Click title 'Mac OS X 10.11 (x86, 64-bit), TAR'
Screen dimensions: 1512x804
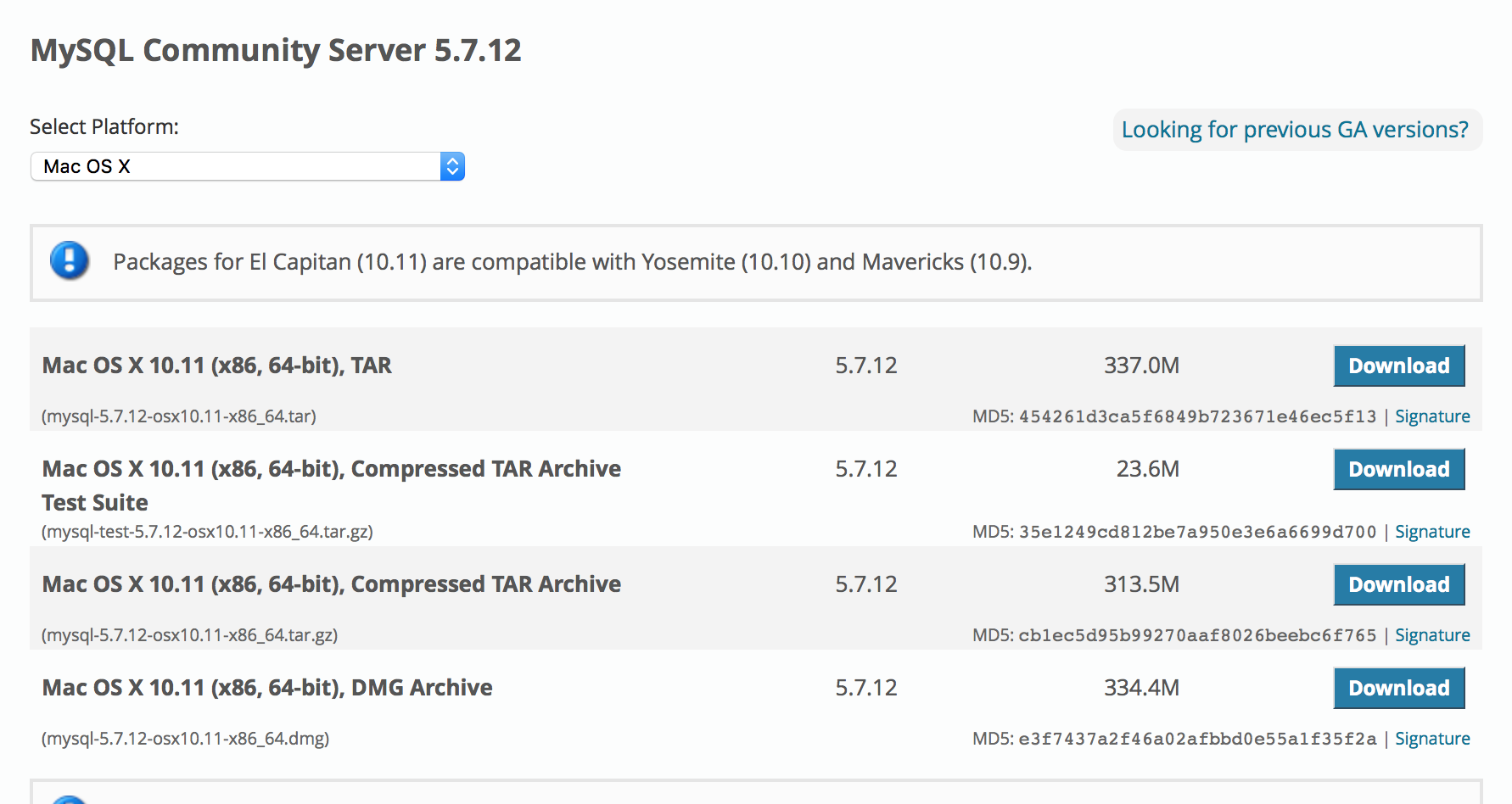pyautogui.click(x=217, y=366)
